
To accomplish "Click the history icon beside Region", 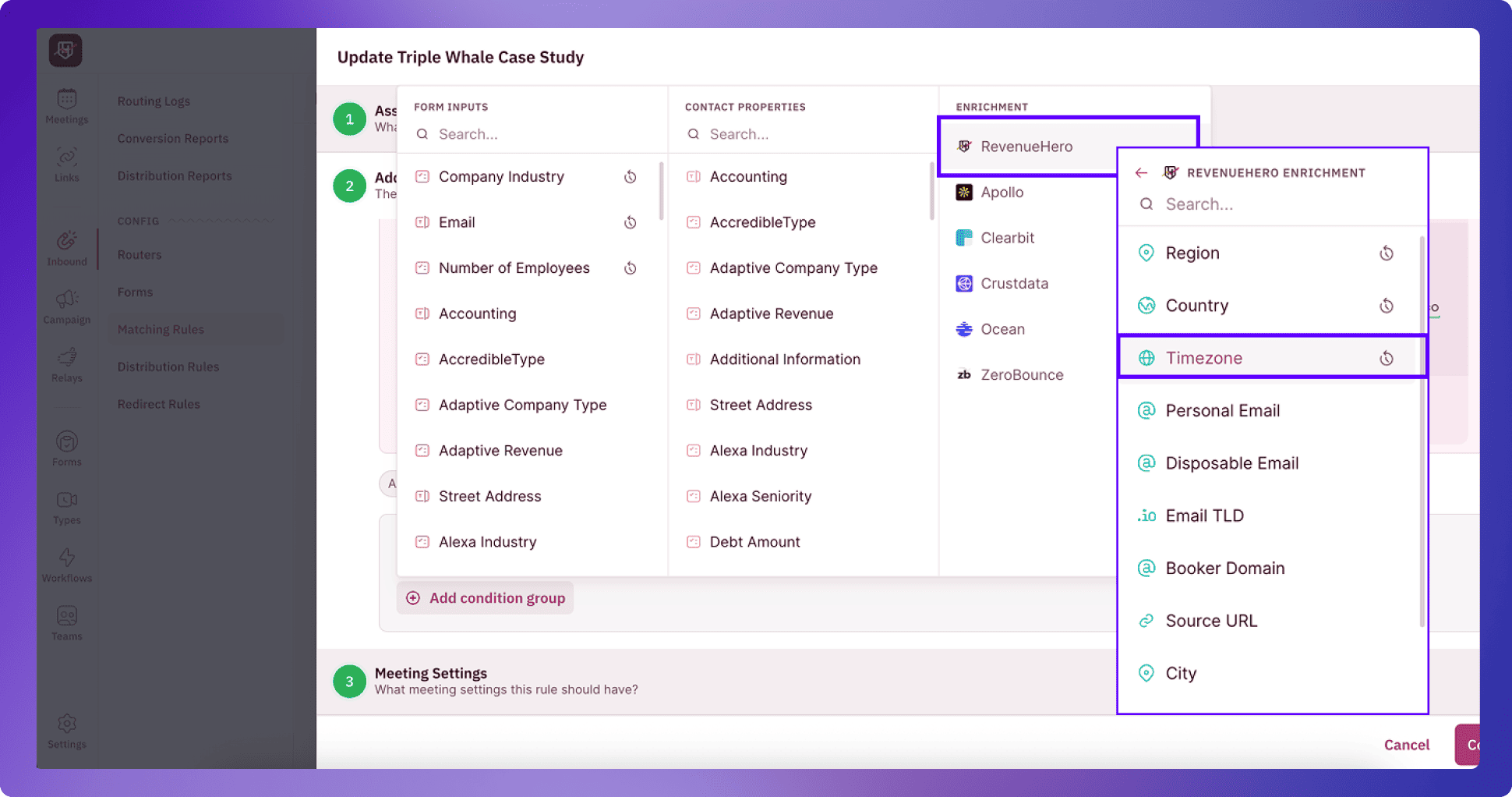I will pyautogui.click(x=1387, y=253).
